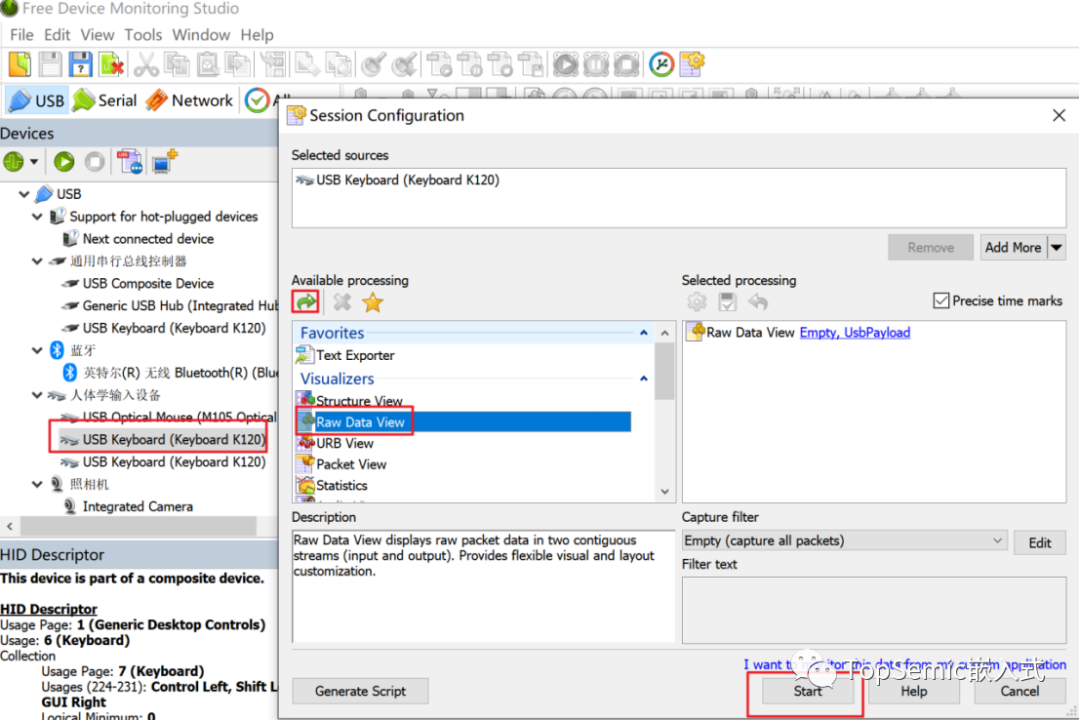Click the Copy icon in main toolbar
This screenshot has height=720, width=1080.
177,65
